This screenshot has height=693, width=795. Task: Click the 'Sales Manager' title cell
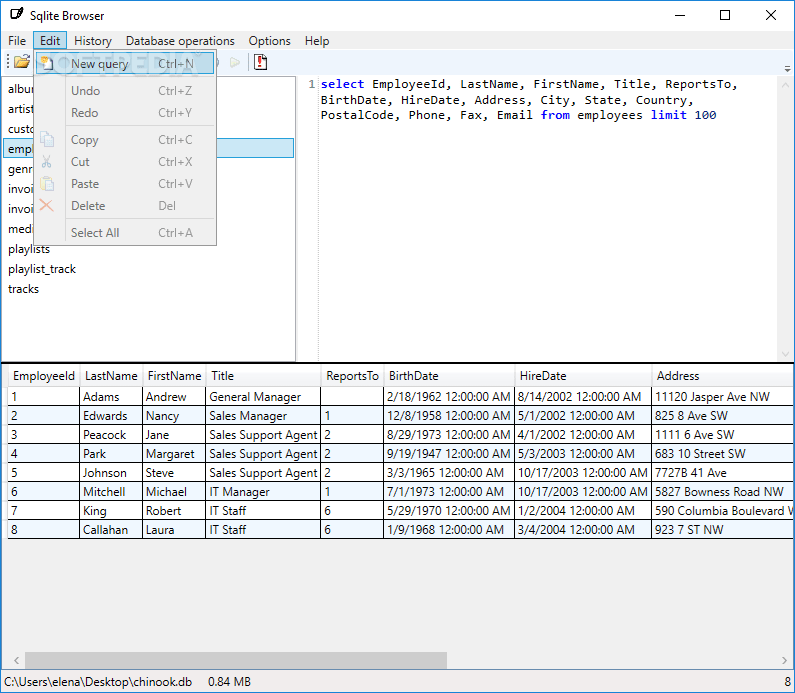pyautogui.click(x=263, y=416)
